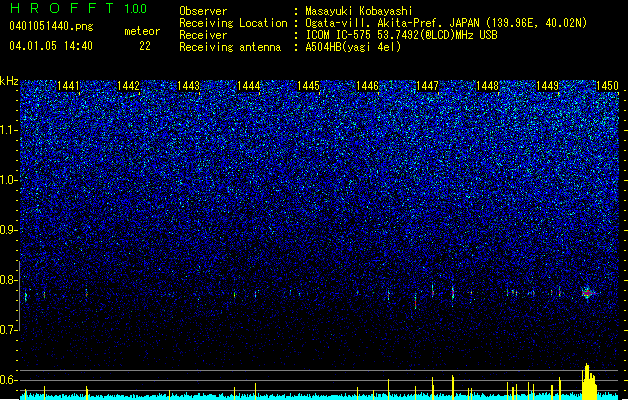
Task: Click the time marker 1441
Action: 68,86
